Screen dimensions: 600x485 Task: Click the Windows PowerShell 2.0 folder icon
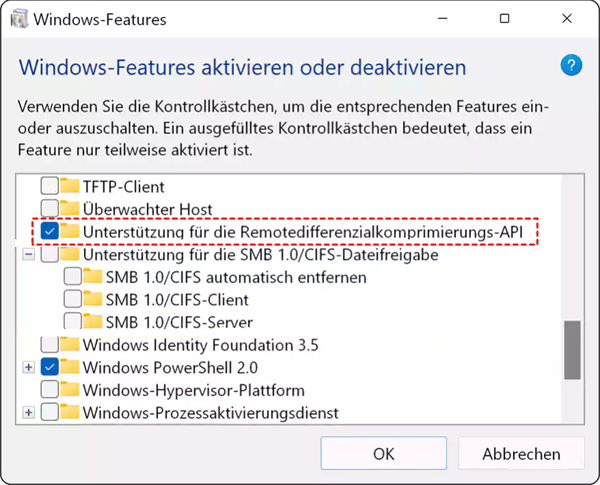pos(69,367)
